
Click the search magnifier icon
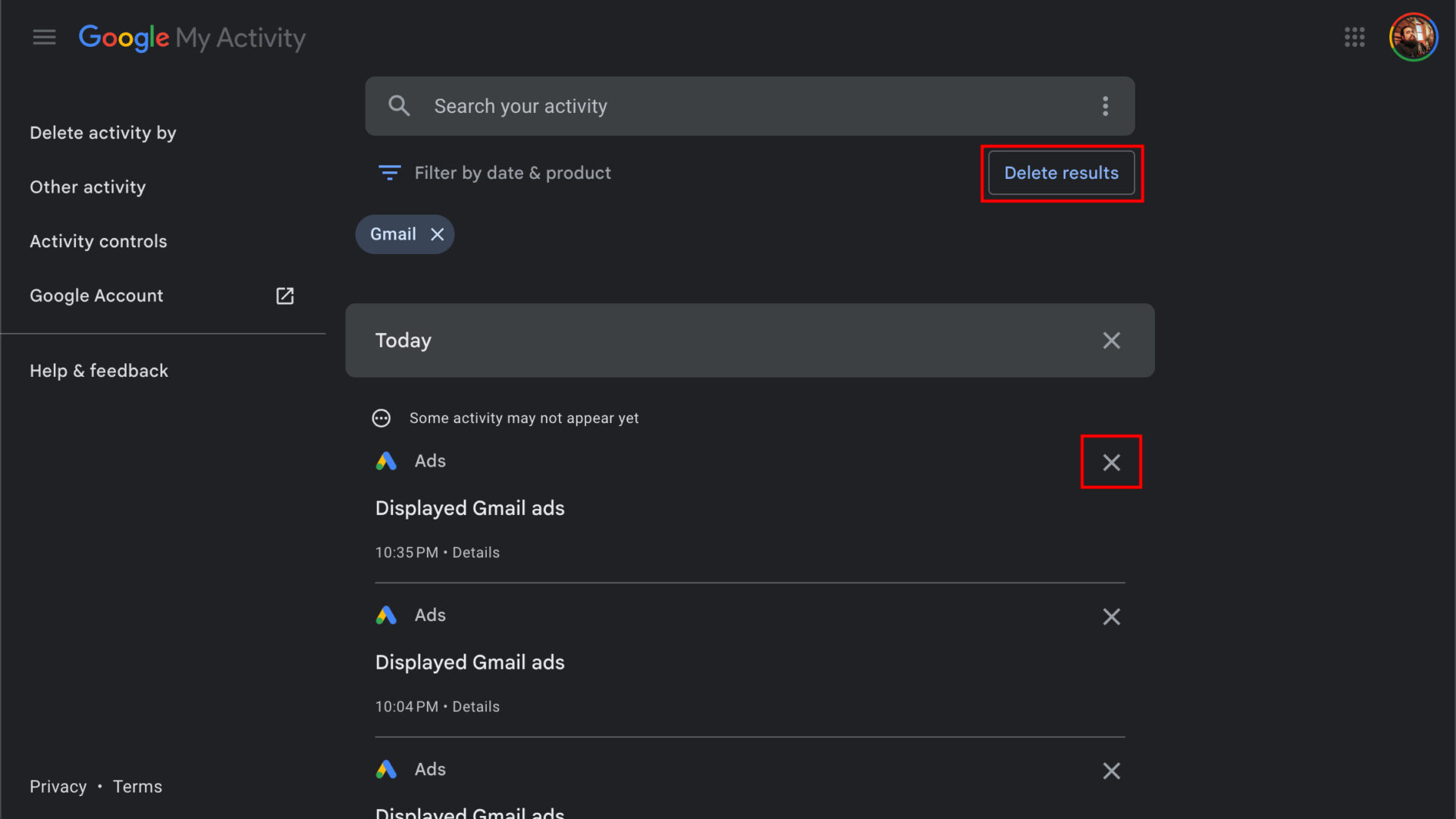click(399, 105)
